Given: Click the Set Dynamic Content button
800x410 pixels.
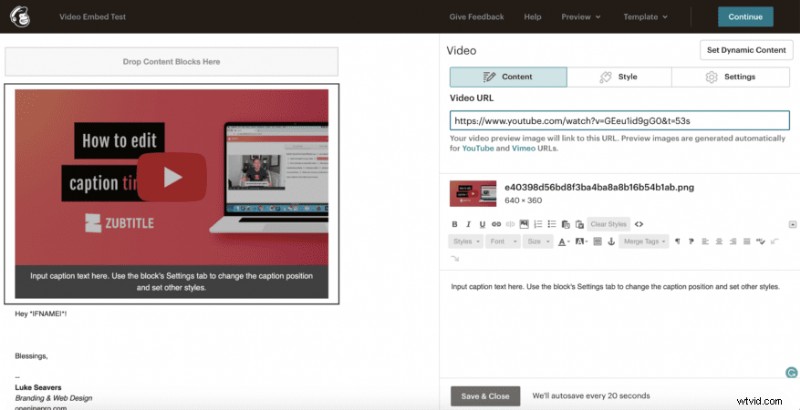Looking at the screenshot, I should [746, 50].
